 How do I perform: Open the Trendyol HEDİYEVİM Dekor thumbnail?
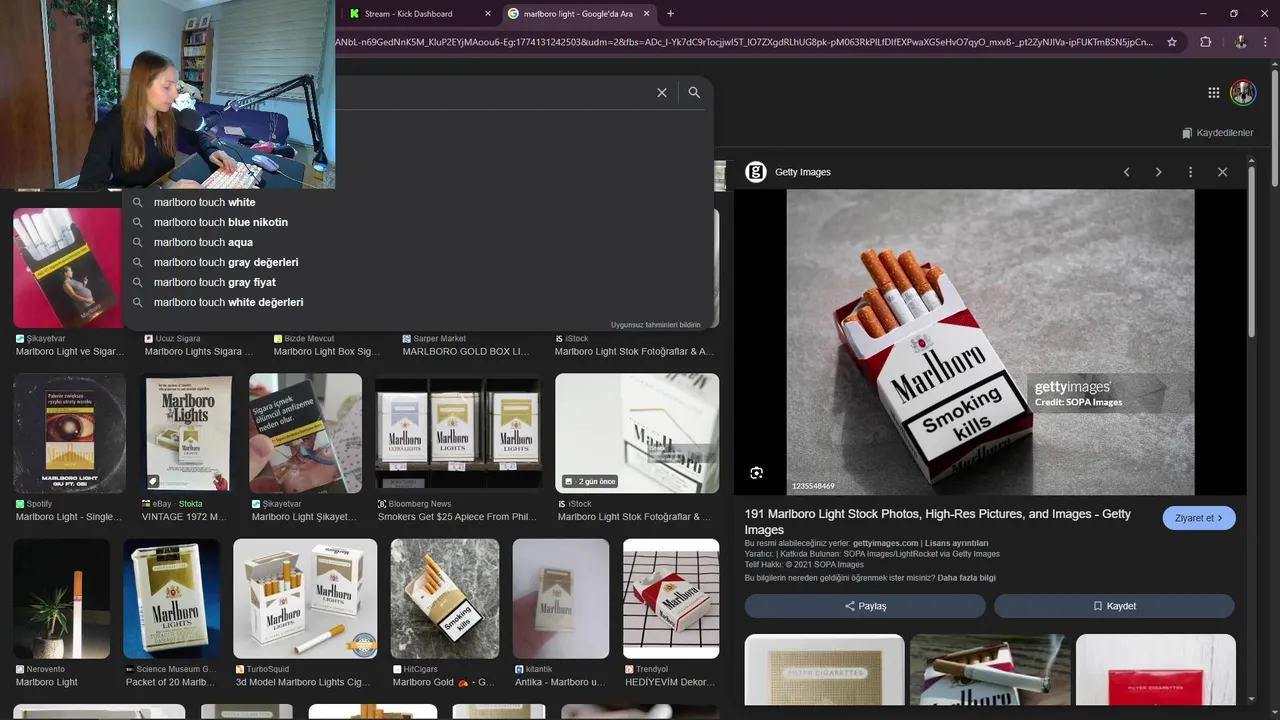point(671,598)
